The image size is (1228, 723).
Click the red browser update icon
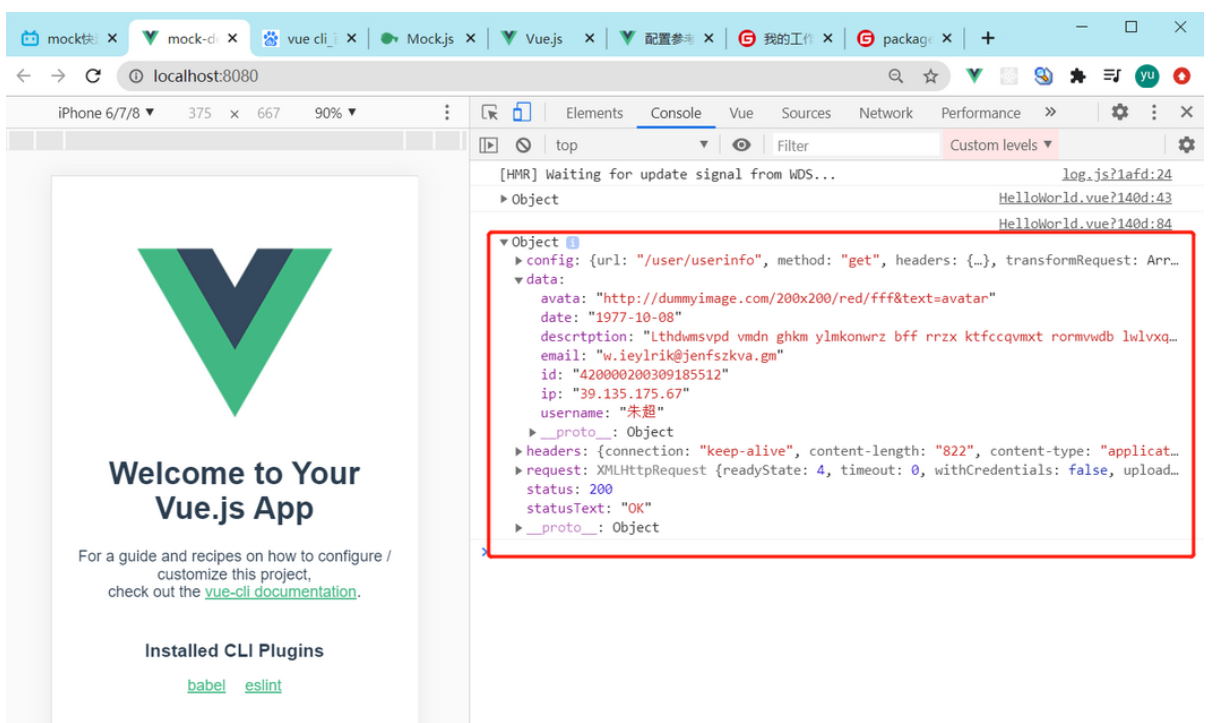(1182, 76)
